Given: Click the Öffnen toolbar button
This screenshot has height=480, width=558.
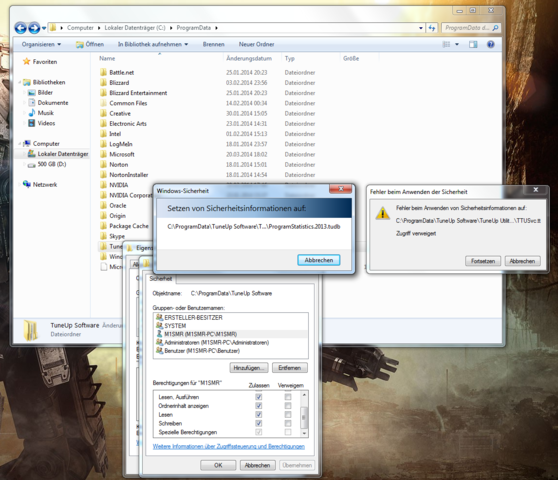Looking at the screenshot, I should pos(90,44).
